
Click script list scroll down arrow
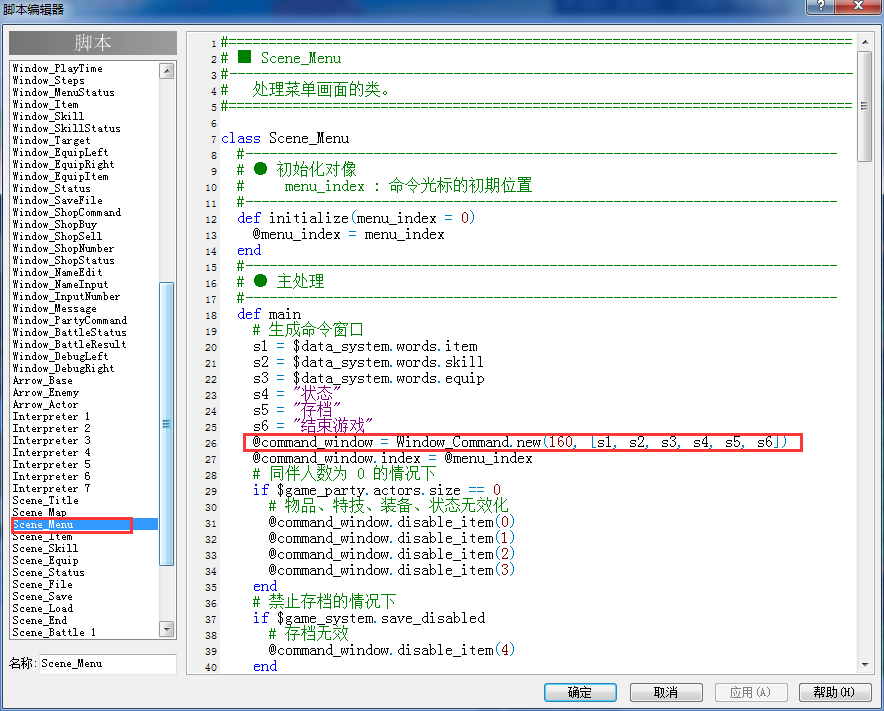click(167, 628)
